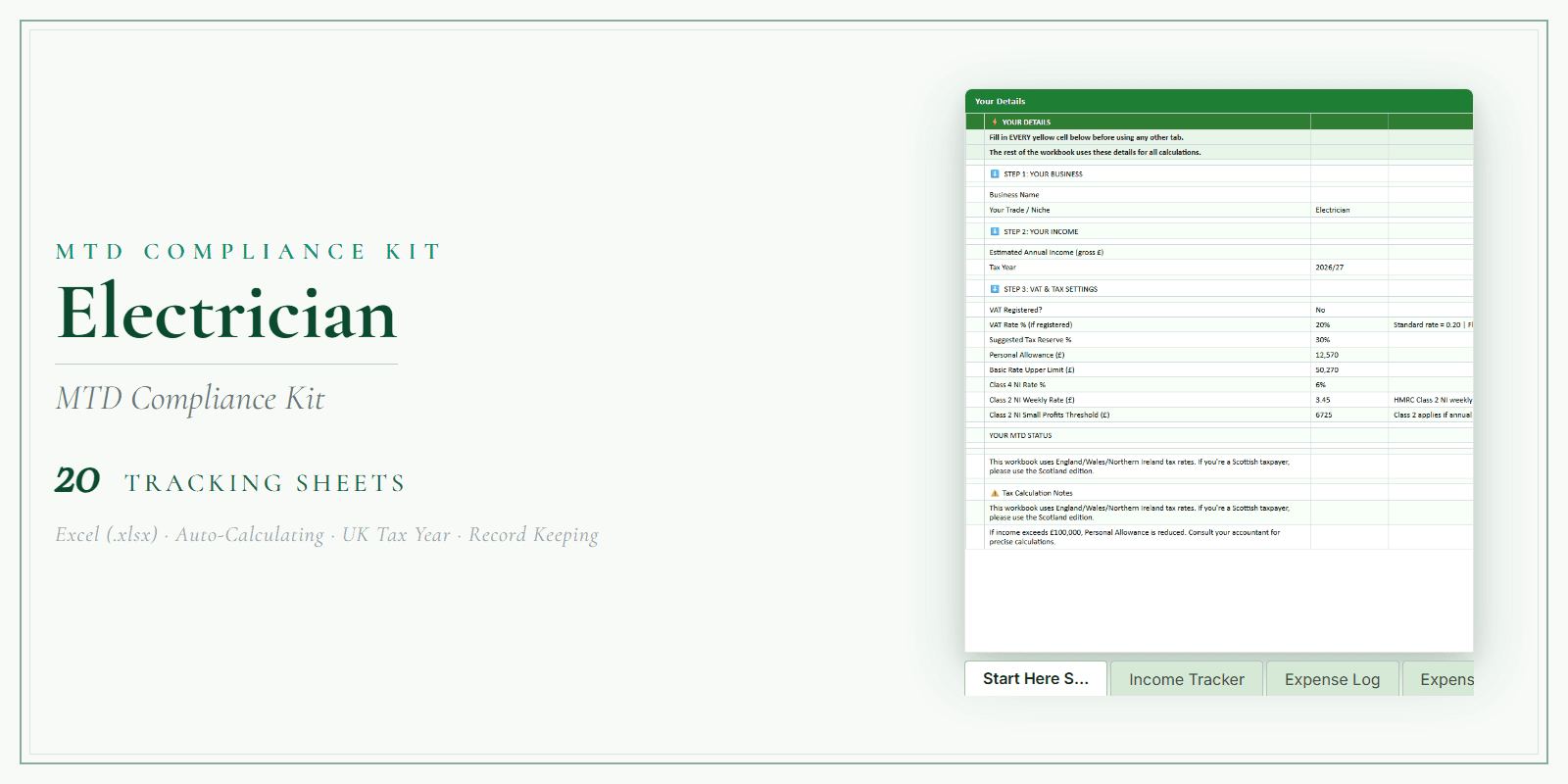This screenshot has width=1568, height=784.
Task: Click the rest of the workbook instruction row
Action: click(x=1148, y=152)
